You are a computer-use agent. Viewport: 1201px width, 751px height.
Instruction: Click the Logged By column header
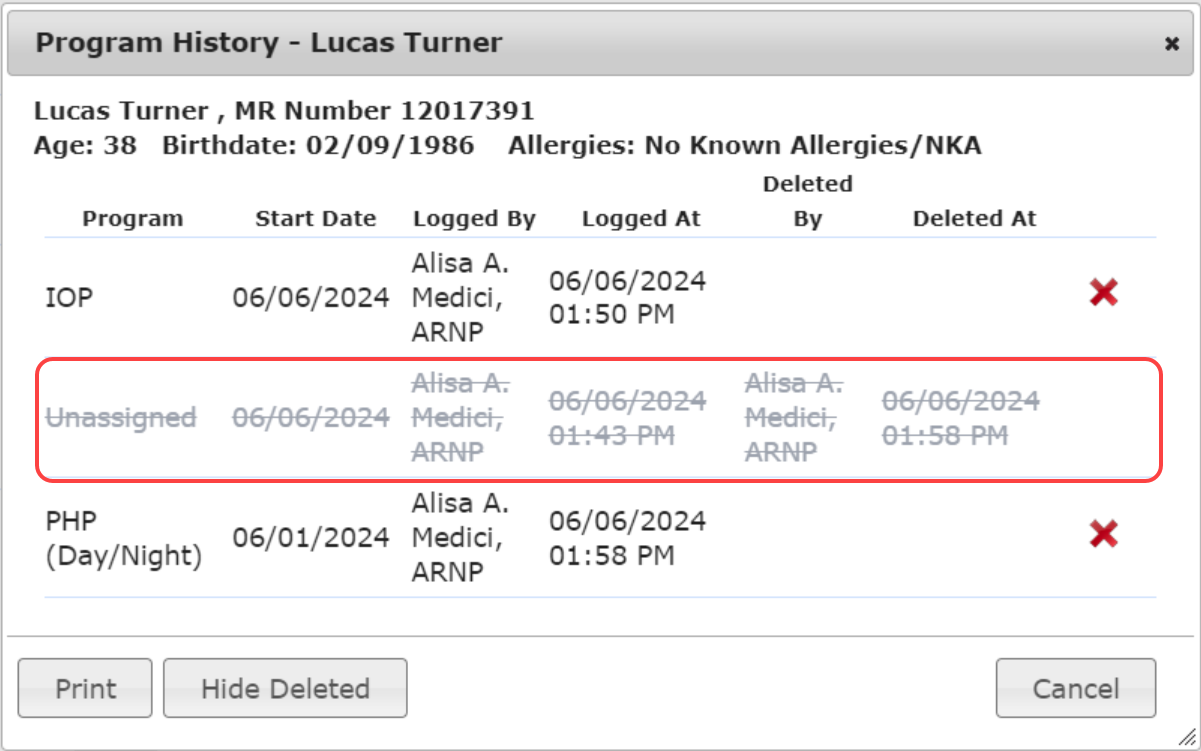coord(474,219)
